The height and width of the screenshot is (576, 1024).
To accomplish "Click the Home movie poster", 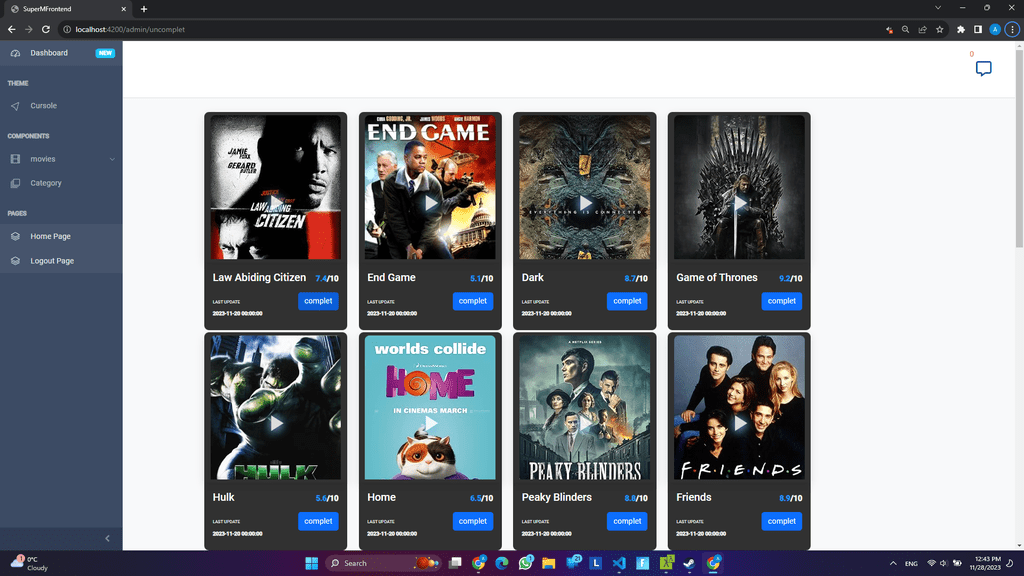I will pyautogui.click(x=430, y=408).
